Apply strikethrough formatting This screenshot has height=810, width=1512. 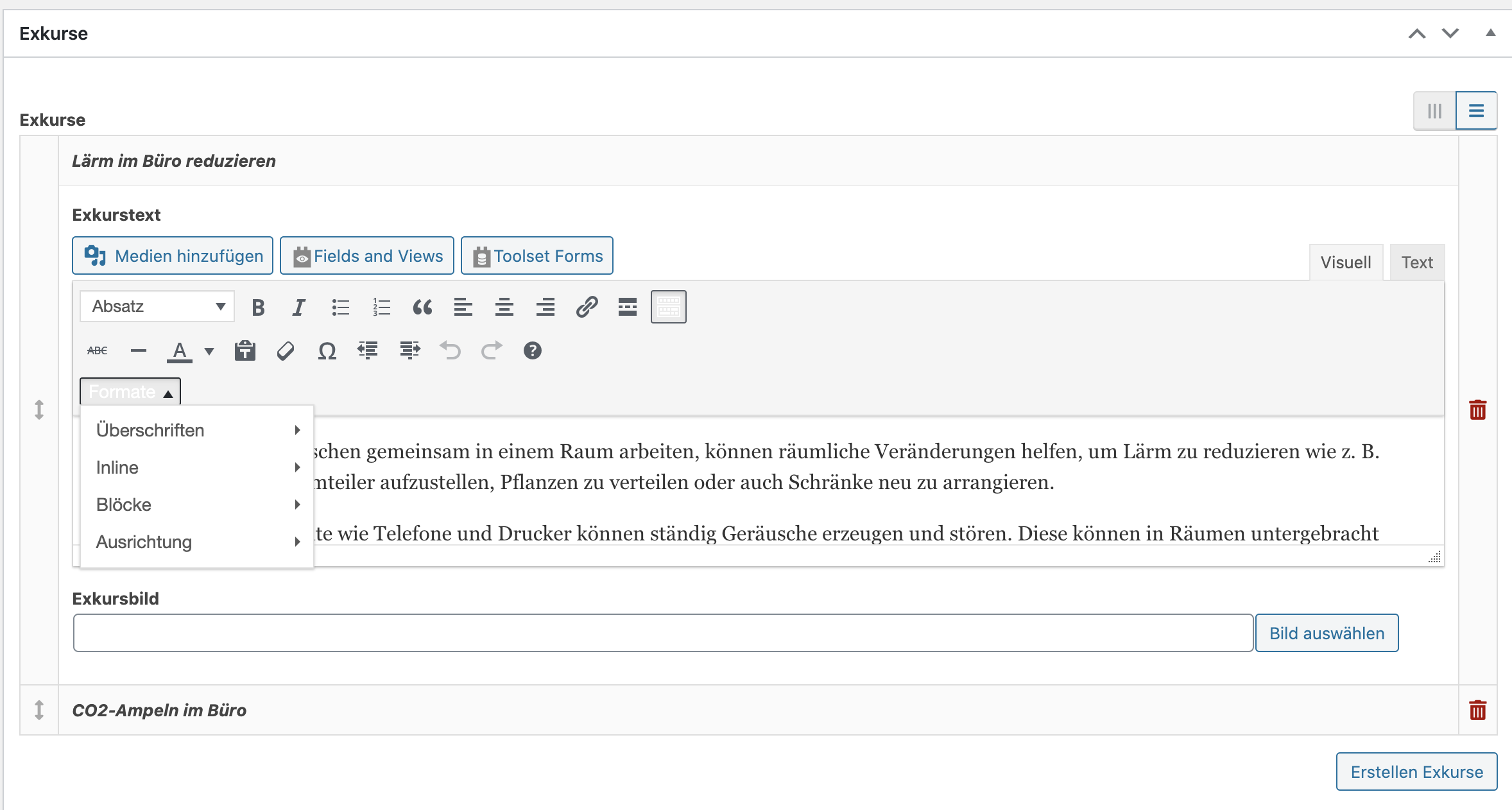click(98, 350)
